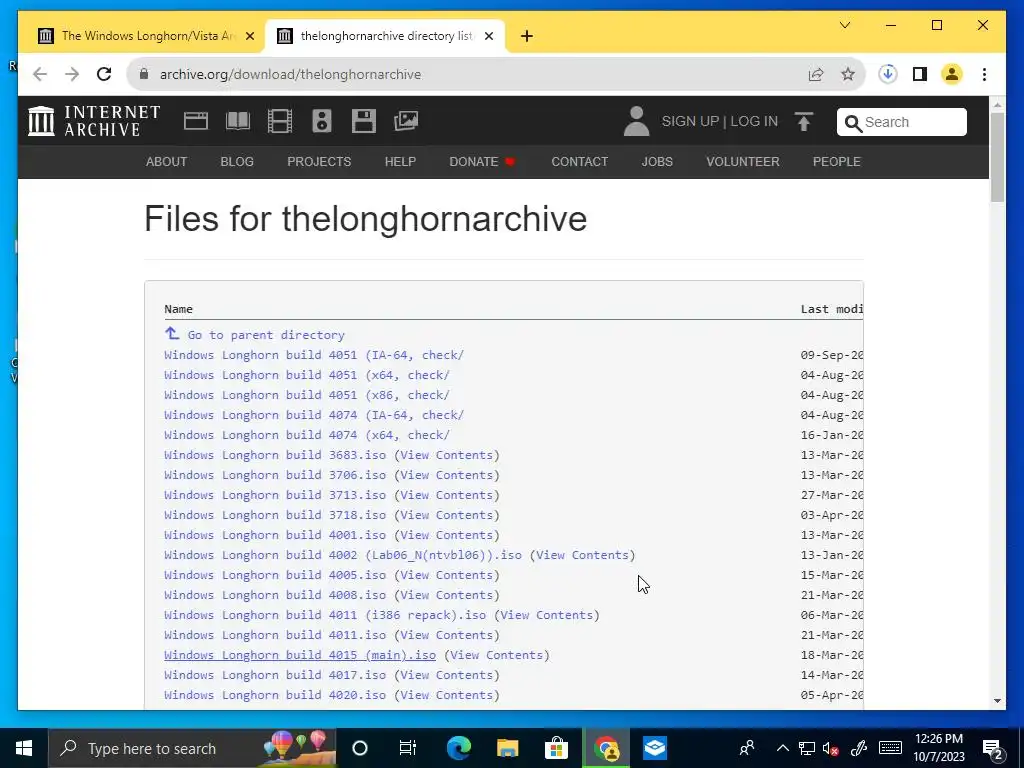Click the scrollbar down arrow
This screenshot has height=768, width=1024.
[997, 701]
